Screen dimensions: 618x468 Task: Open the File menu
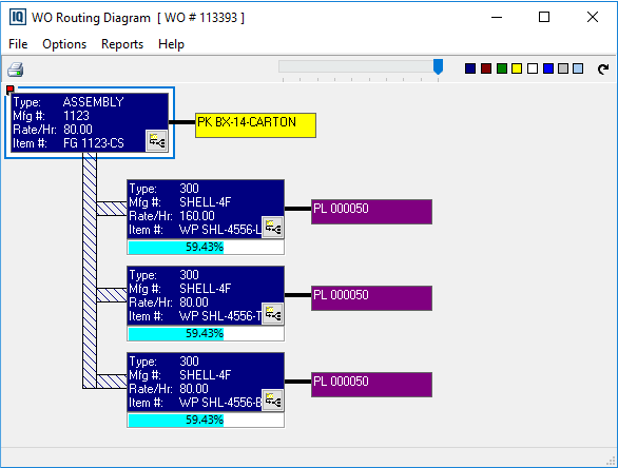[18, 44]
